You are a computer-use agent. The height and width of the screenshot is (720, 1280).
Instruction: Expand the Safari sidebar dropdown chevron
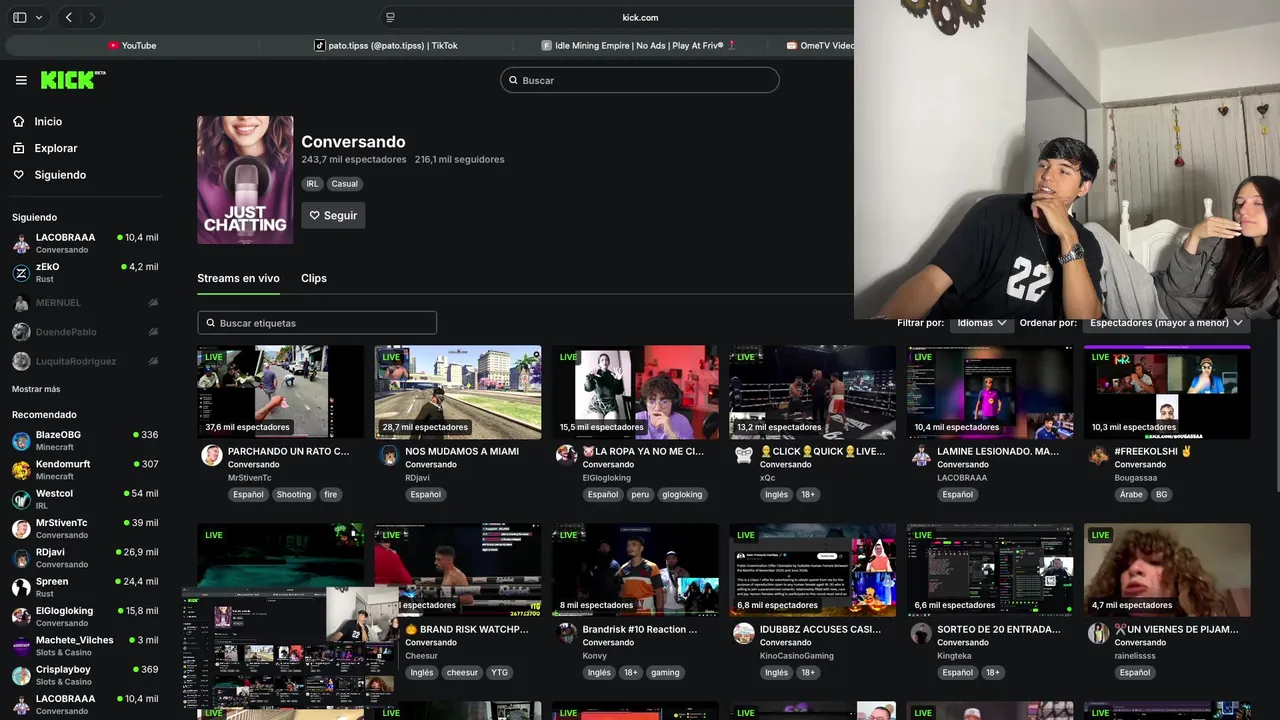click(39, 17)
